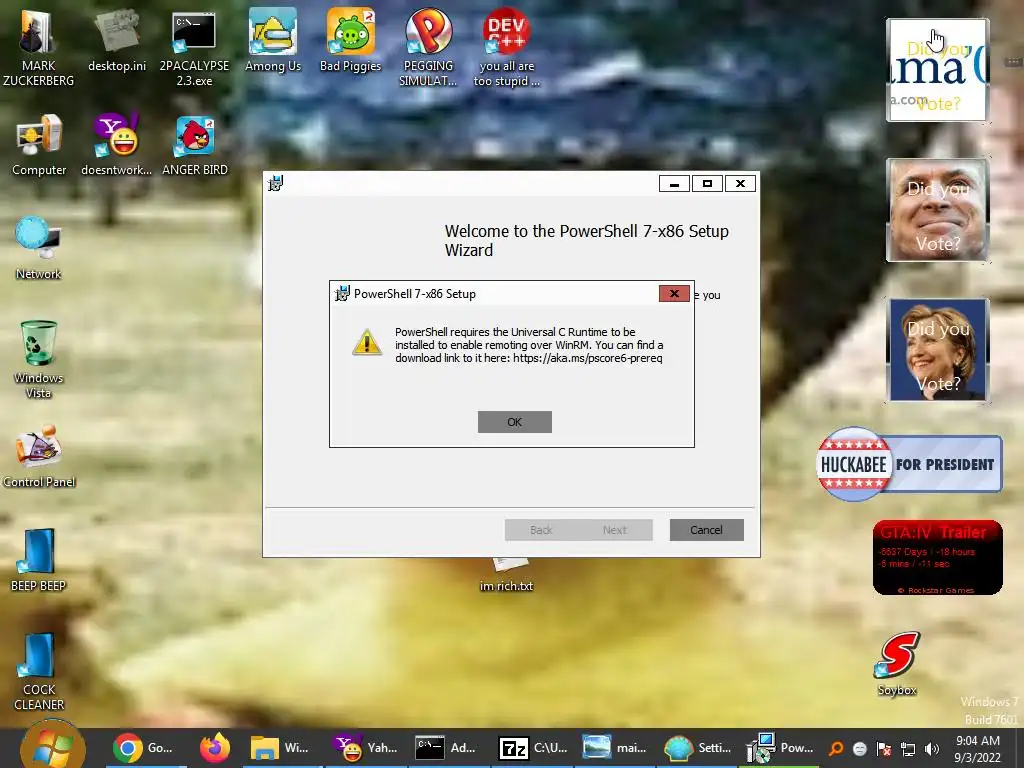
Task: Open the Action Center flag icon
Action: point(884,748)
